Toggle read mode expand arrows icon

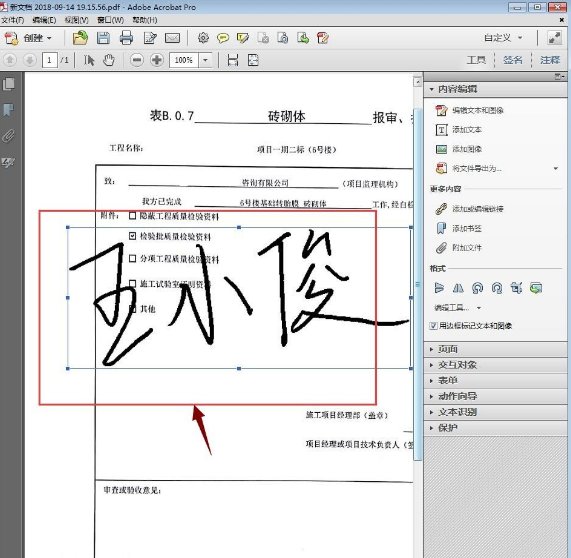(554, 38)
